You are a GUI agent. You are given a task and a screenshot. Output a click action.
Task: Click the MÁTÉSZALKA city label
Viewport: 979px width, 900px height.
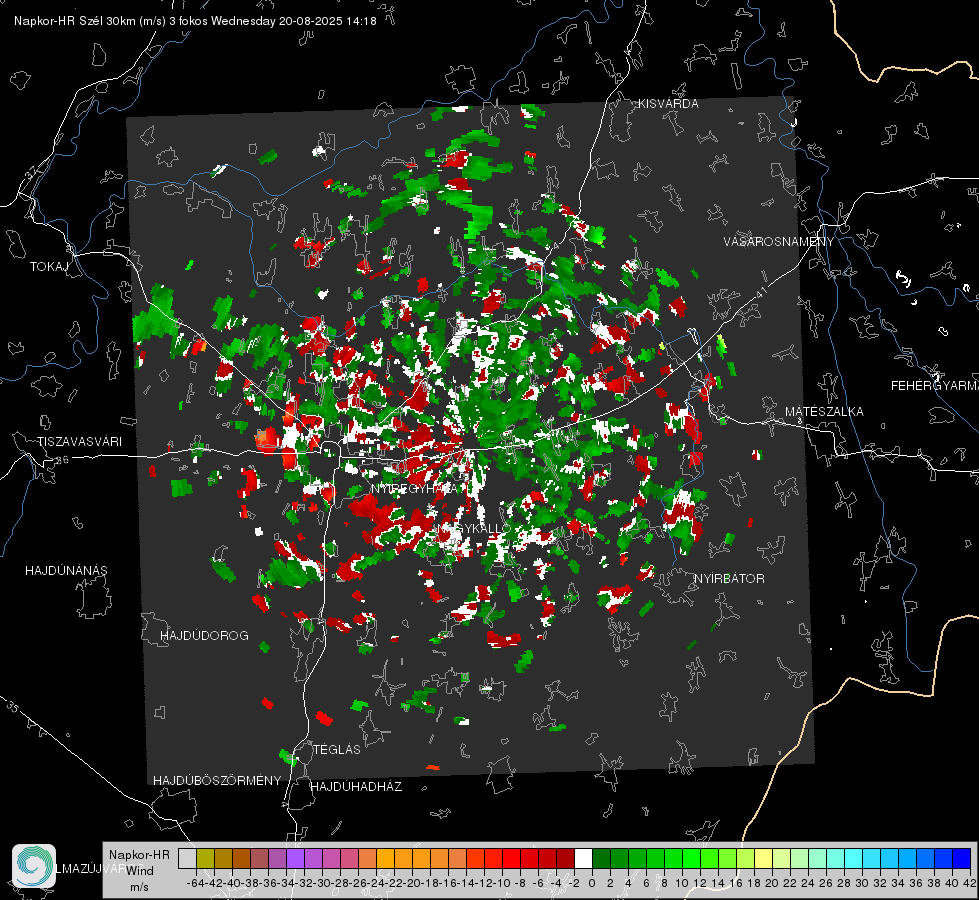tap(824, 412)
